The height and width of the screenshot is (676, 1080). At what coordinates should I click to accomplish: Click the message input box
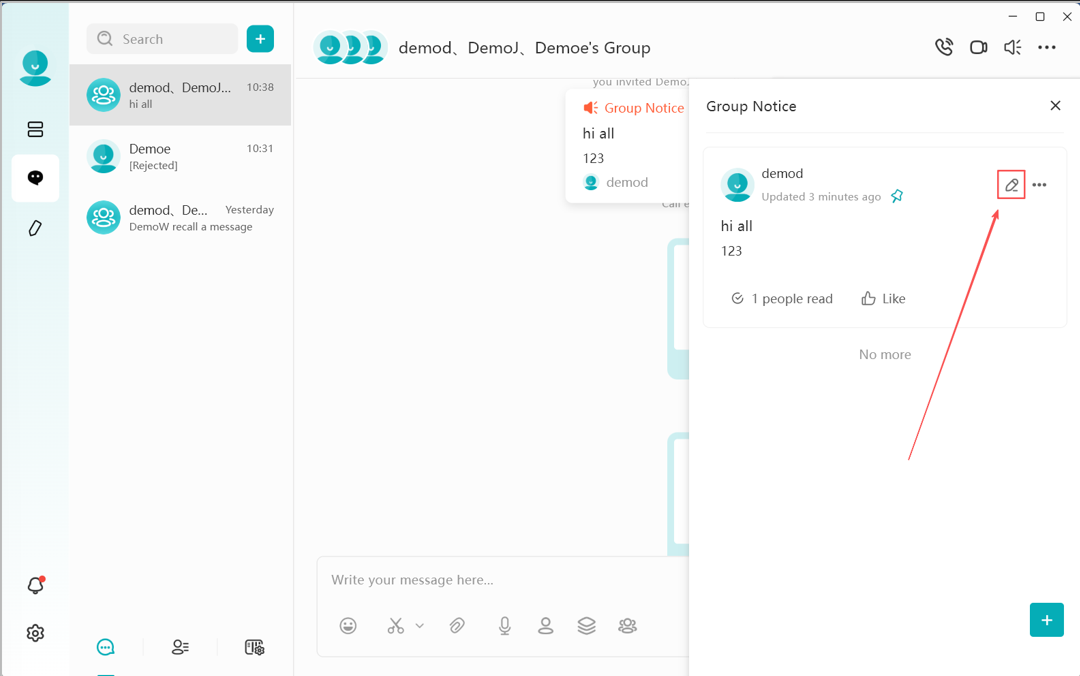coord(503,580)
